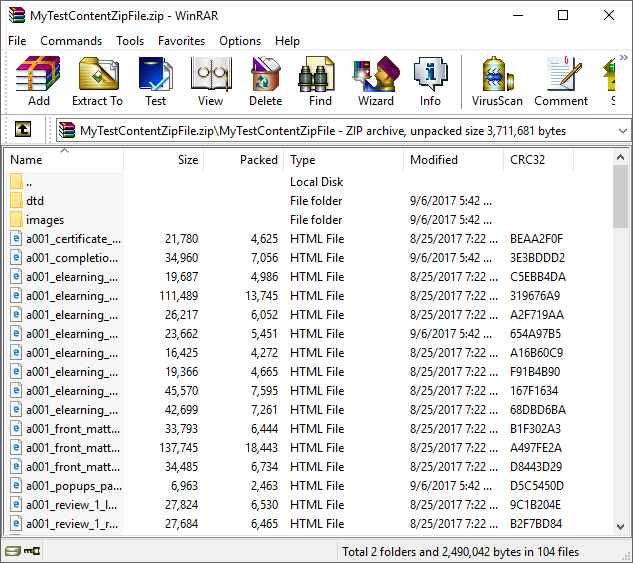Open the Commands menu
Image resolution: width=633 pixels, height=563 pixels.
[x=71, y=41]
